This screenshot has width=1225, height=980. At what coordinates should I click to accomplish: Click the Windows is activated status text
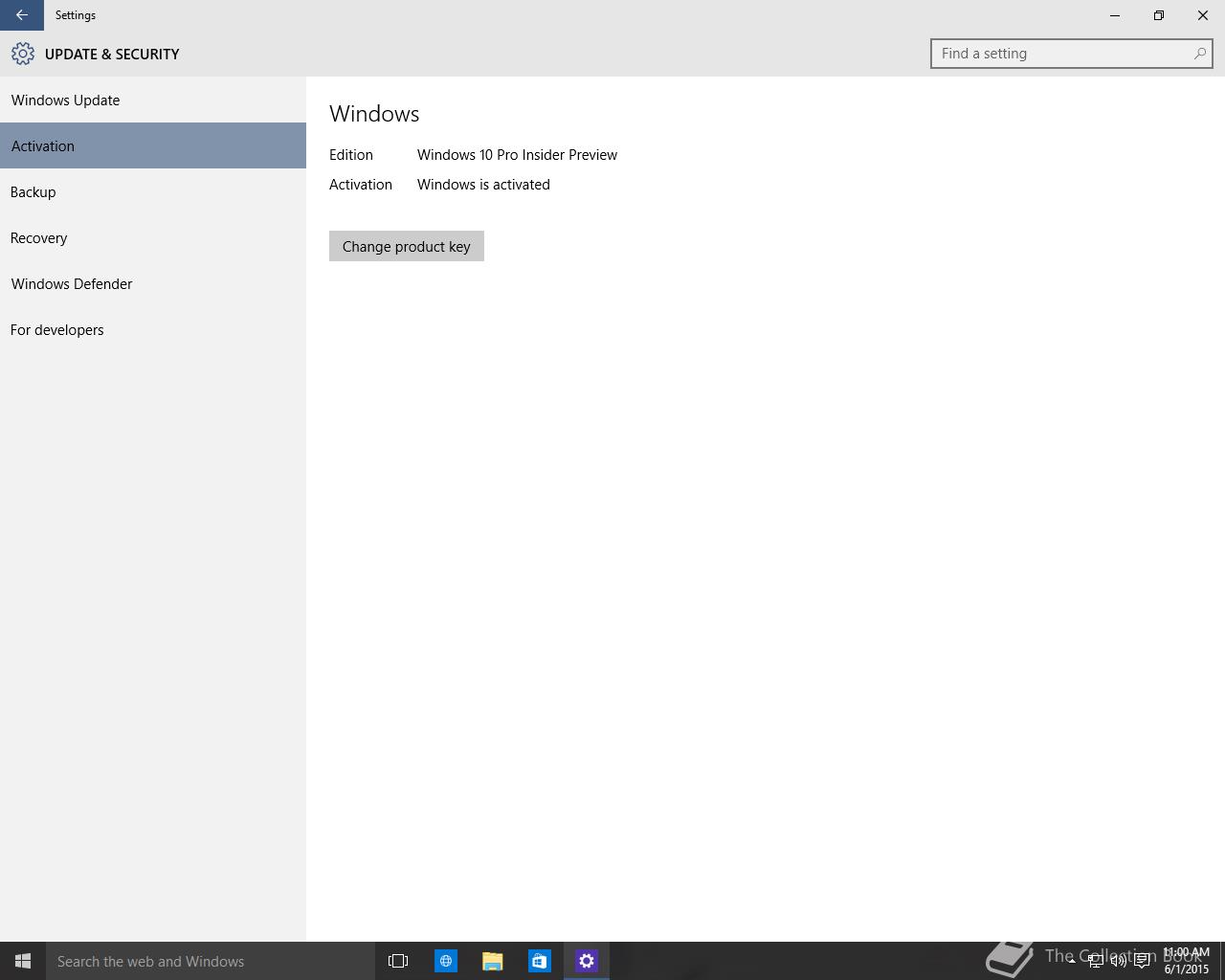(483, 185)
